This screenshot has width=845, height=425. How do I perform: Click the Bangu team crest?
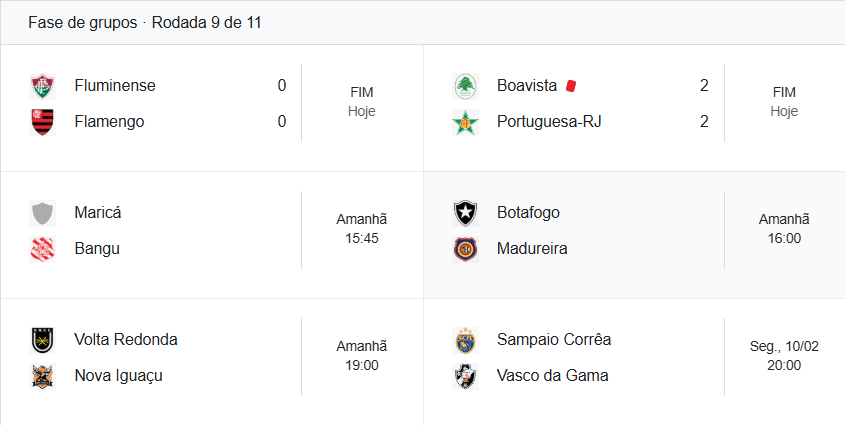point(42,249)
